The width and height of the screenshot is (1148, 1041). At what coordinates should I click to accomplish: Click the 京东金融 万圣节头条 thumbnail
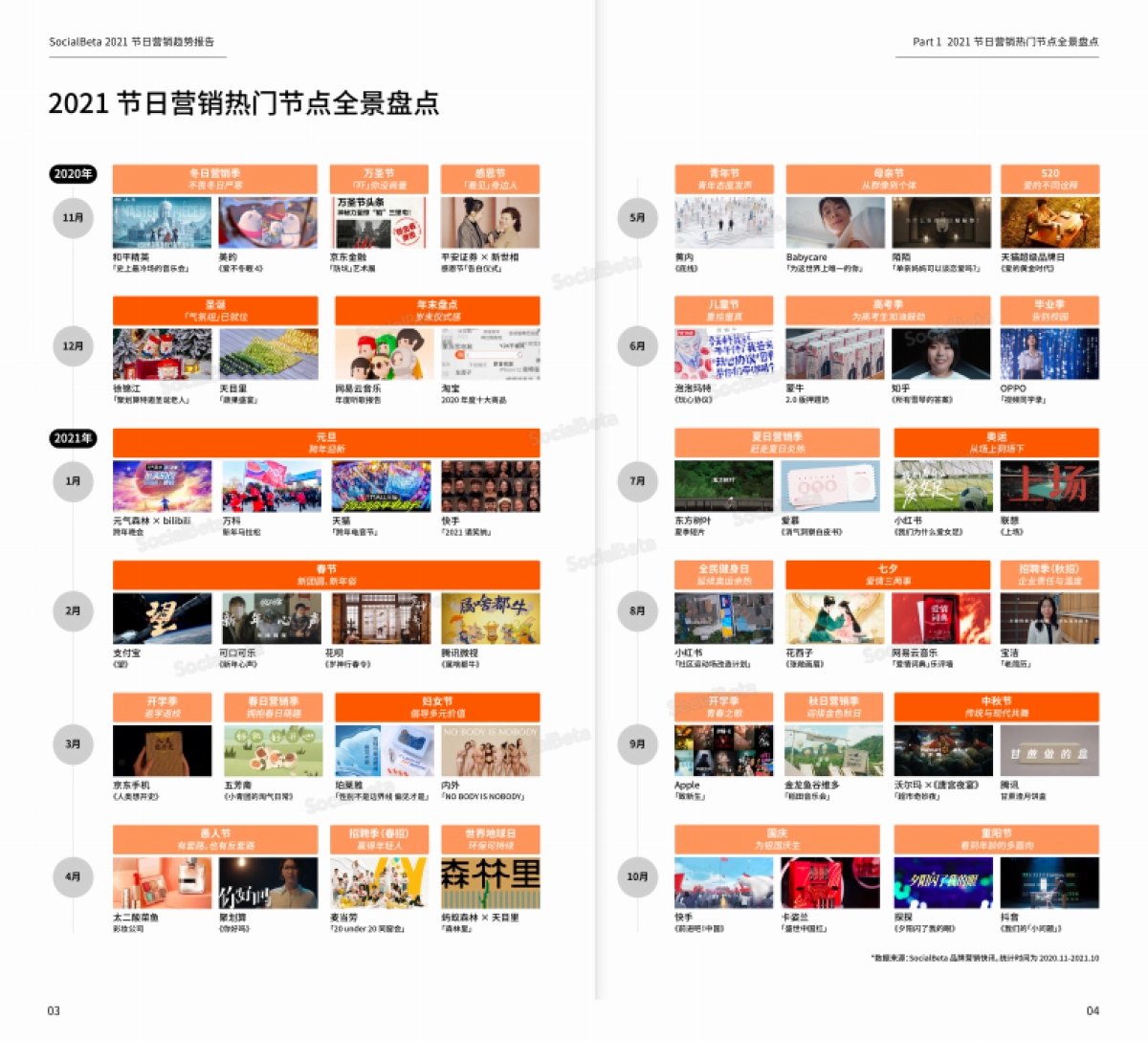coord(379,222)
